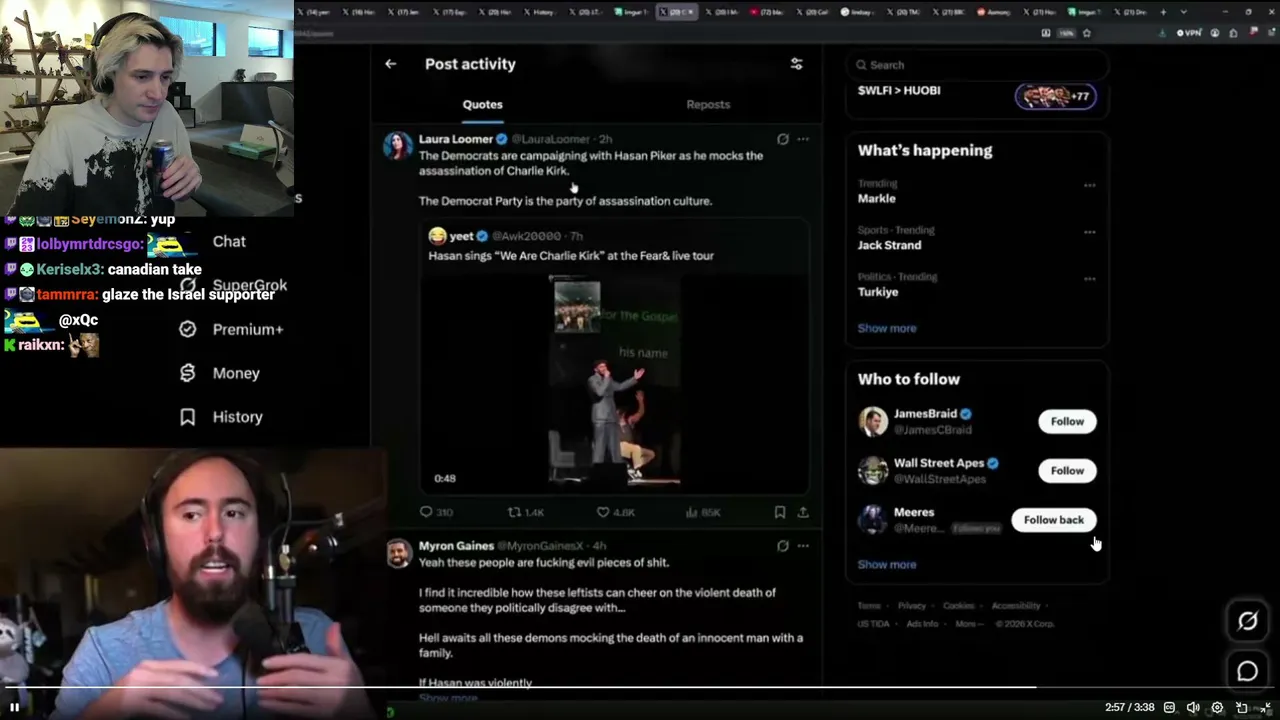This screenshot has width=1280, height=720.
Task: Follow JamesBraid
Action: click(1067, 421)
